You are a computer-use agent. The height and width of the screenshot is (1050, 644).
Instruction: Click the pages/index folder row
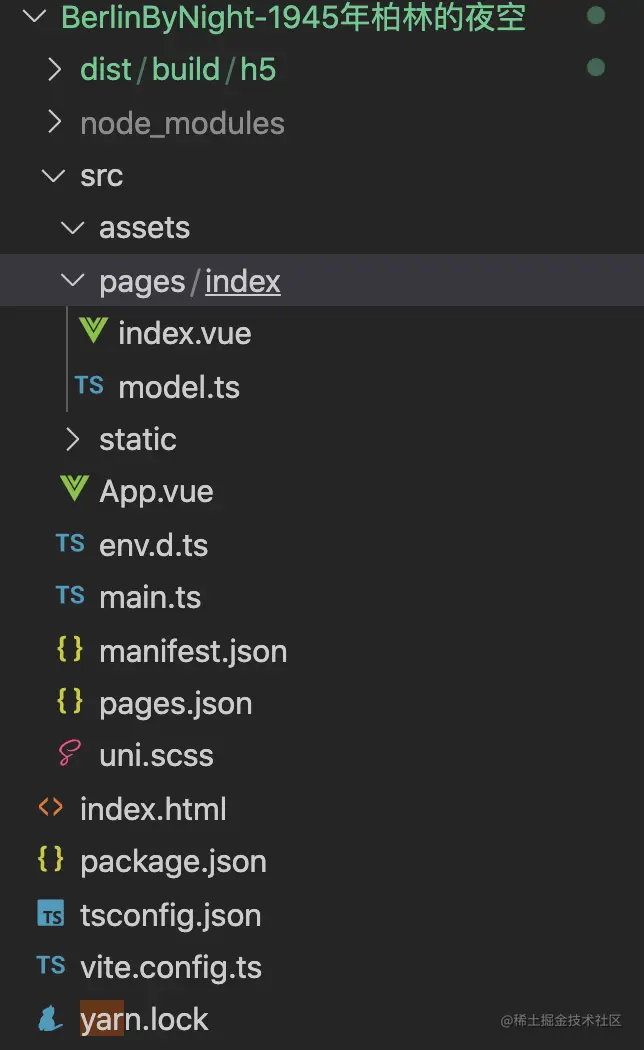[x=189, y=281]
